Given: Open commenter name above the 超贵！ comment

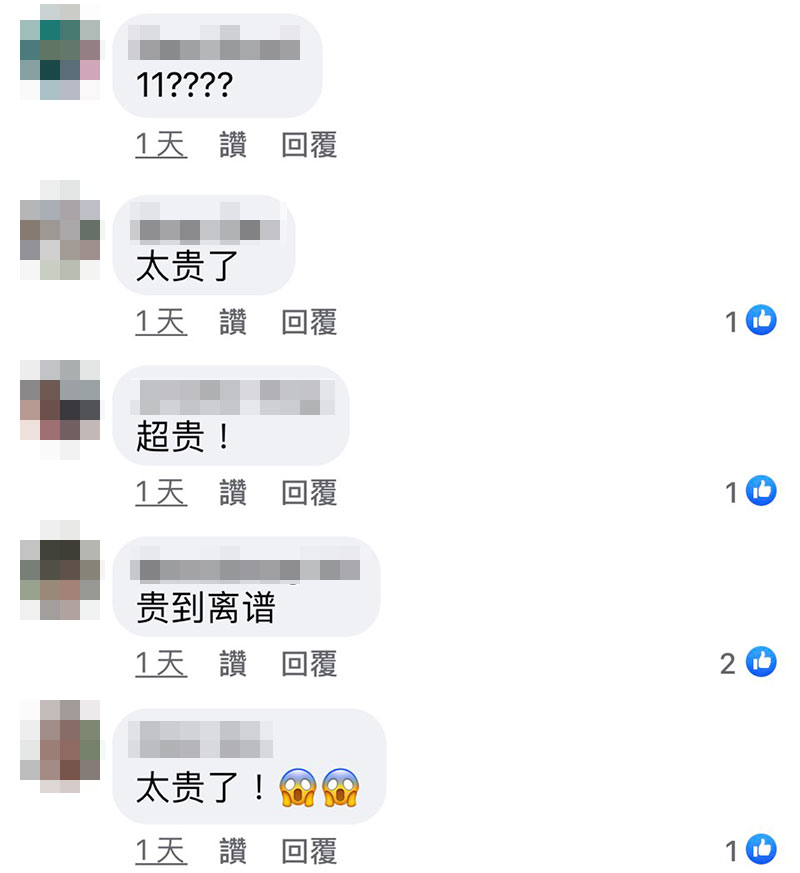Looking at the screenshot, I should [233, 397].
